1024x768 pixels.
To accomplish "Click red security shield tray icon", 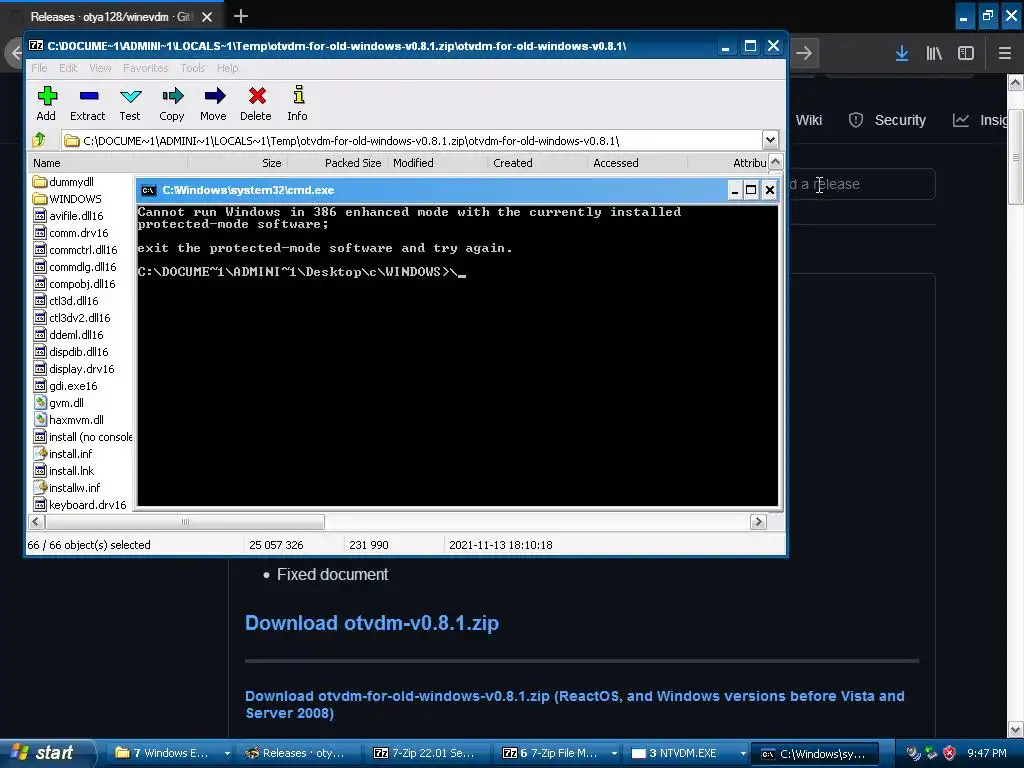I will (950, 753).
